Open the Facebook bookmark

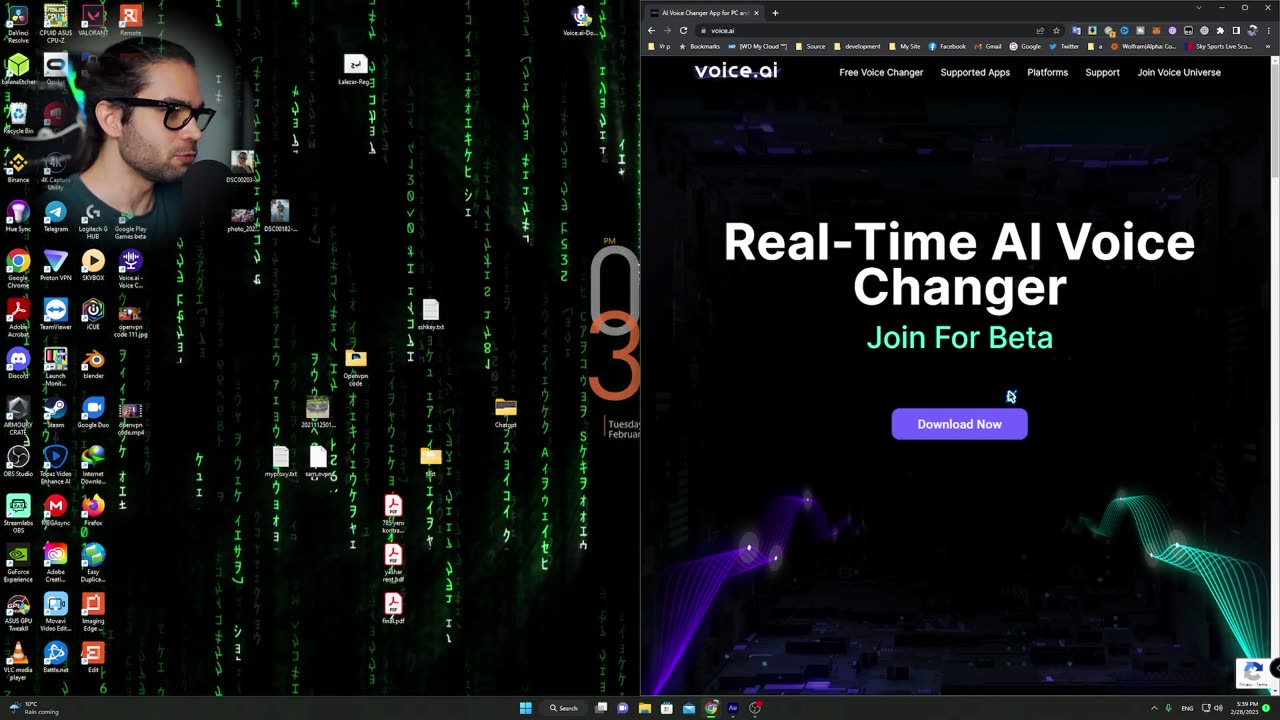click(x=947, y=46)
